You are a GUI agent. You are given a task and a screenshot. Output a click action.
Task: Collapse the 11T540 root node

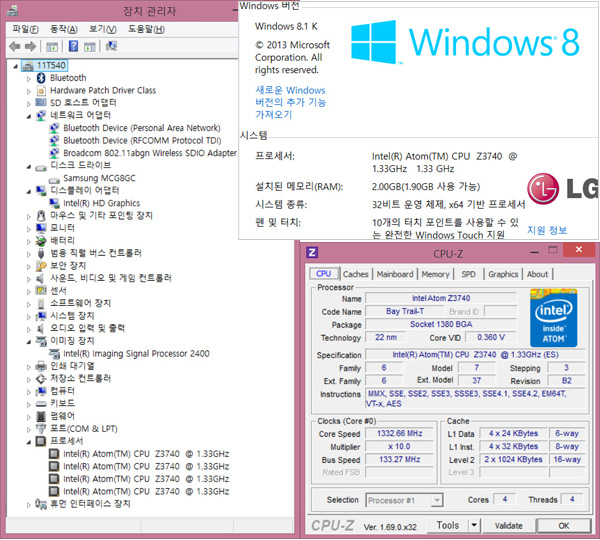(x=15, y=67)
